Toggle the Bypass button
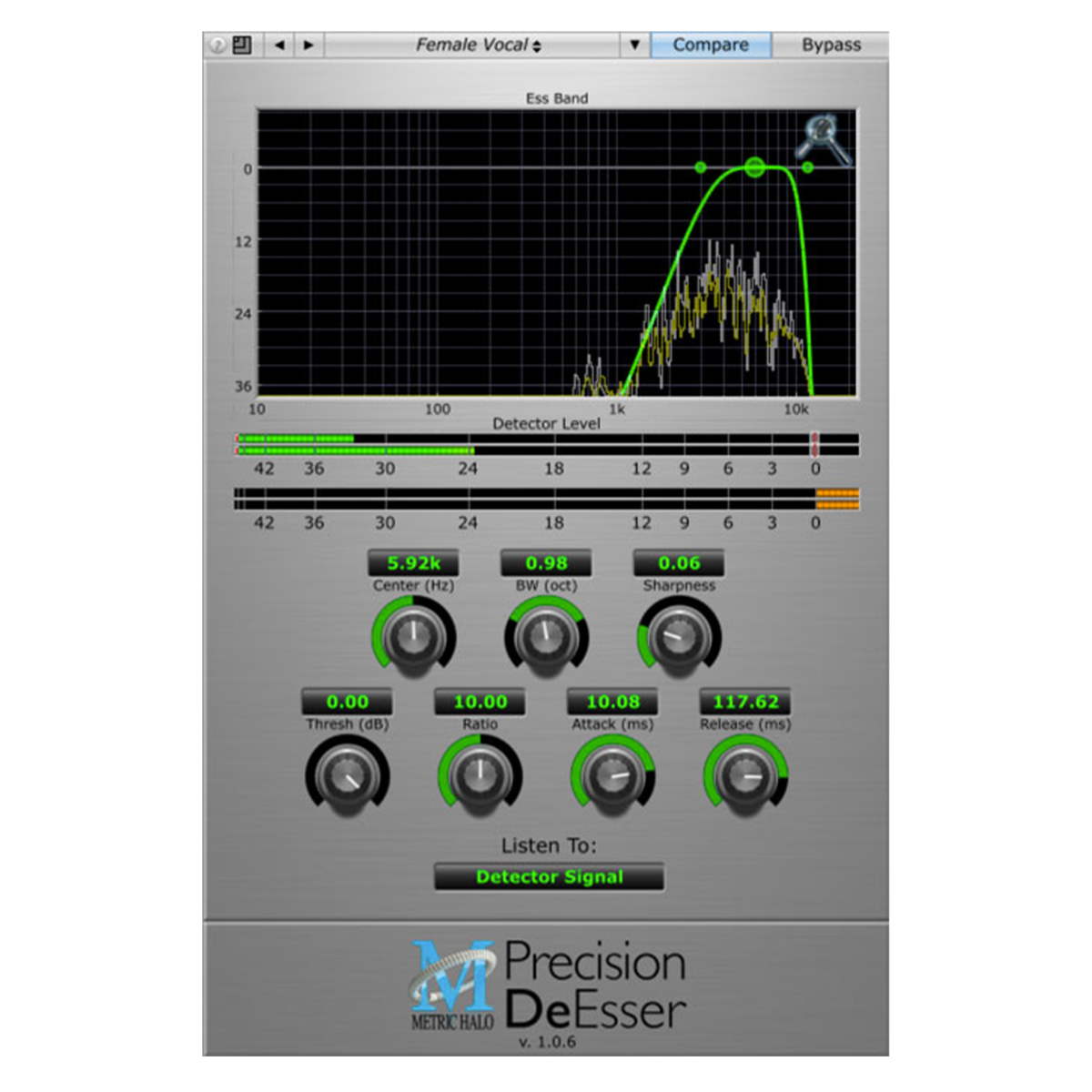Viewport: 1092px width, 1092px height. tap(831, 45)
